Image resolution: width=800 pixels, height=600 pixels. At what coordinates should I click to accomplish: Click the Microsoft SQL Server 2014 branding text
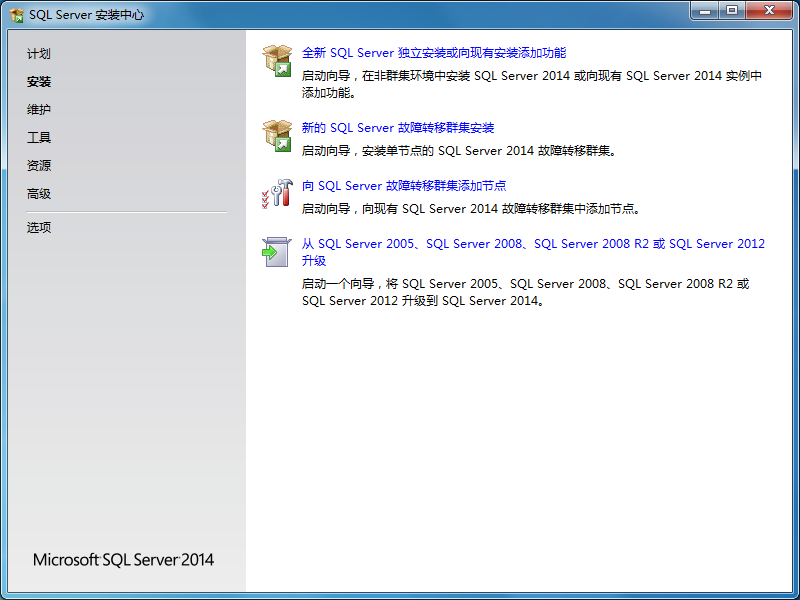(123, 560)
